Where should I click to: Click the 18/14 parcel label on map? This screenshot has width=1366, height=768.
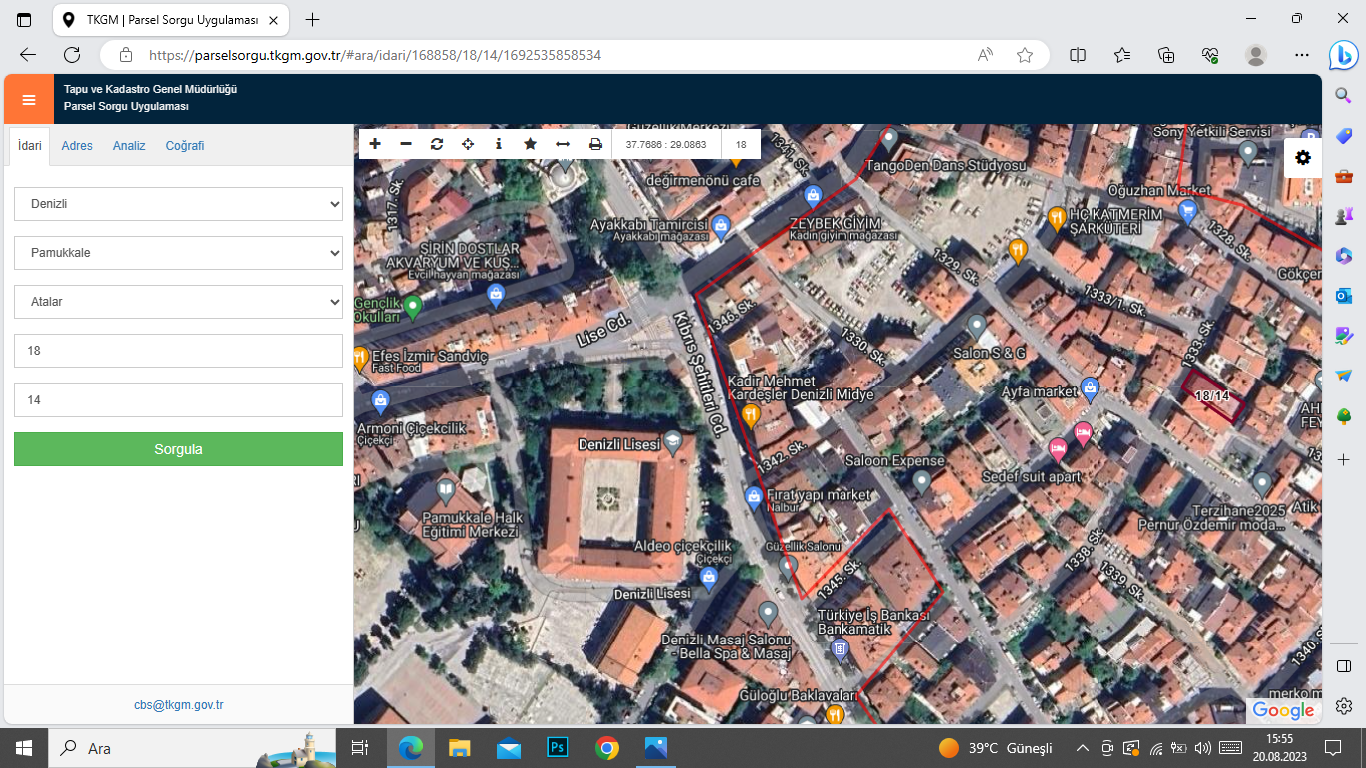(x=1213, y=396)
